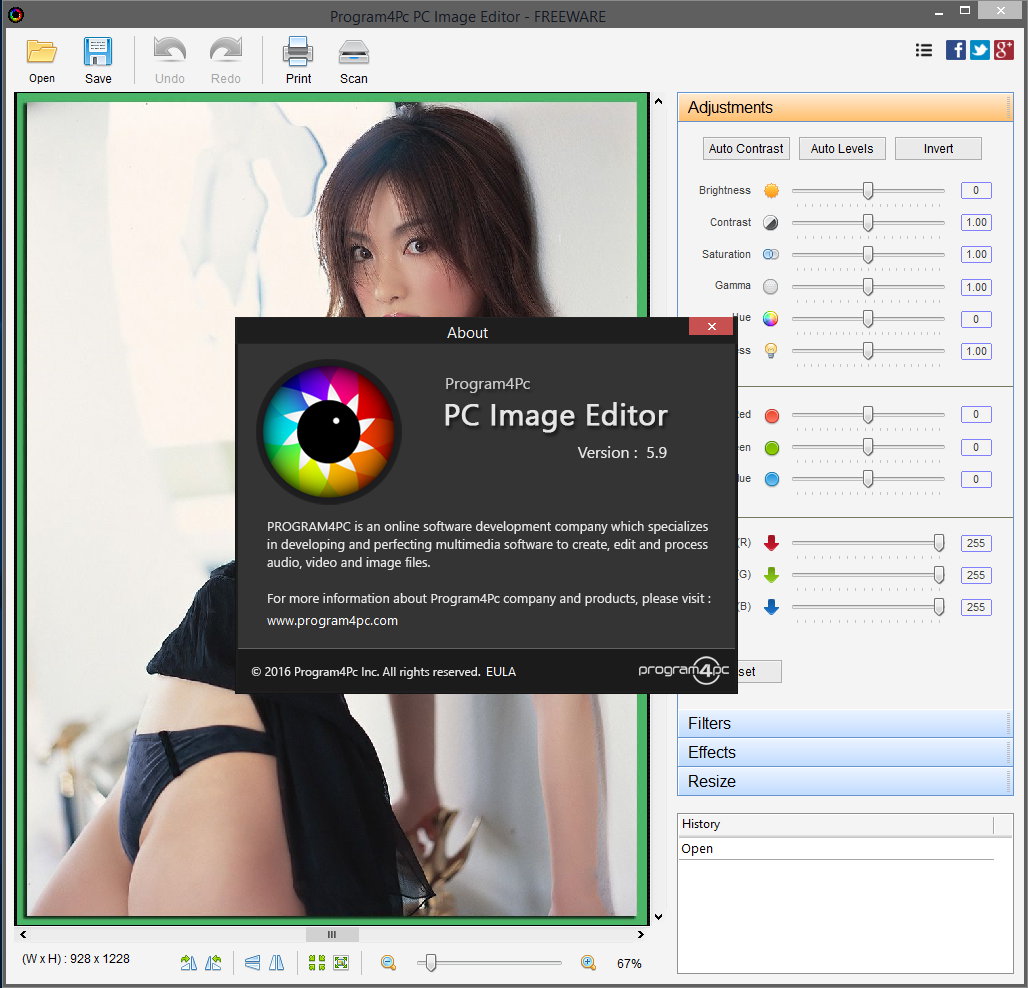Expand the Effects section
This screenshot has height=988, width=1028.
point(845,752)
